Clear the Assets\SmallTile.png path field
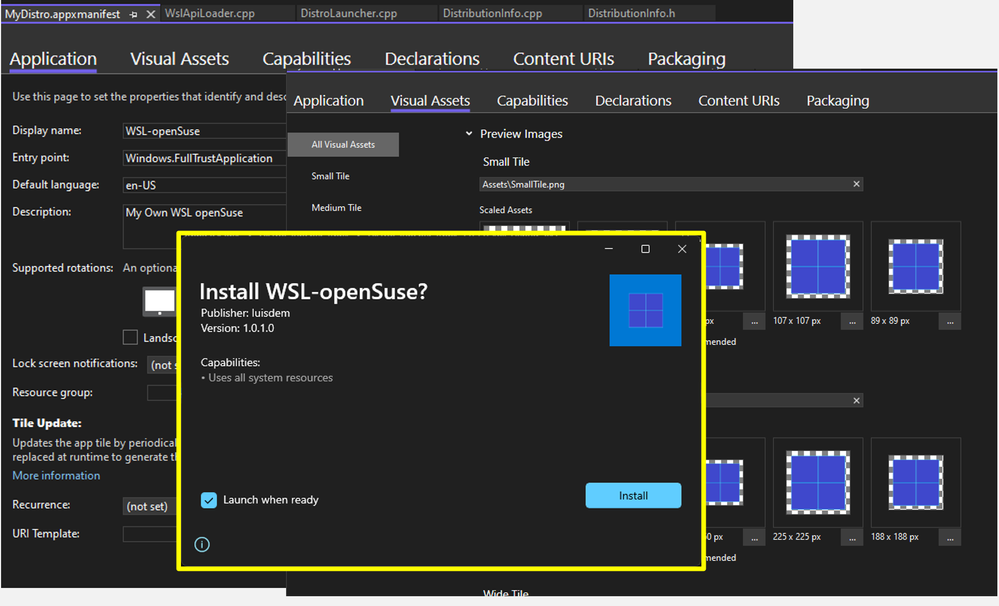Screen dimensions: 999x606 856,184
